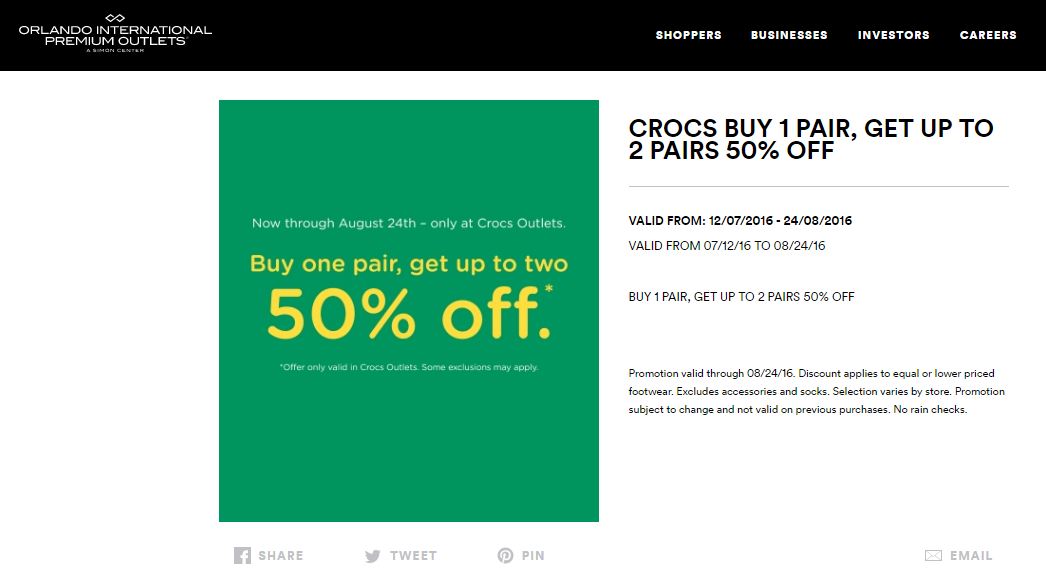Image resolution: width=1046 pixels, height=569 pixels.
Task: Click the Pinterest icon
Action: pyautogui.click(x=505, y=556)
